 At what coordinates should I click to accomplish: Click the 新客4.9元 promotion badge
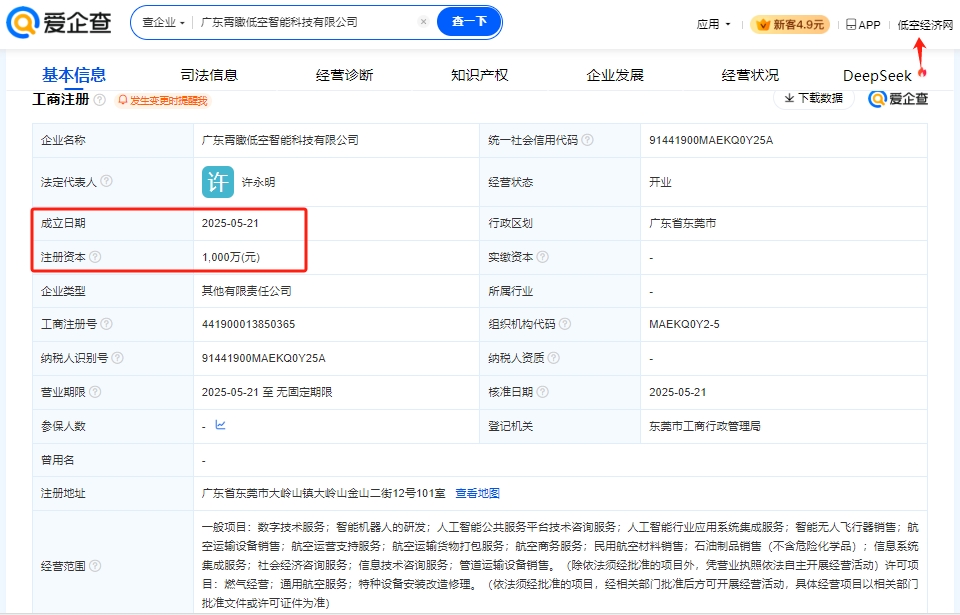789,25
